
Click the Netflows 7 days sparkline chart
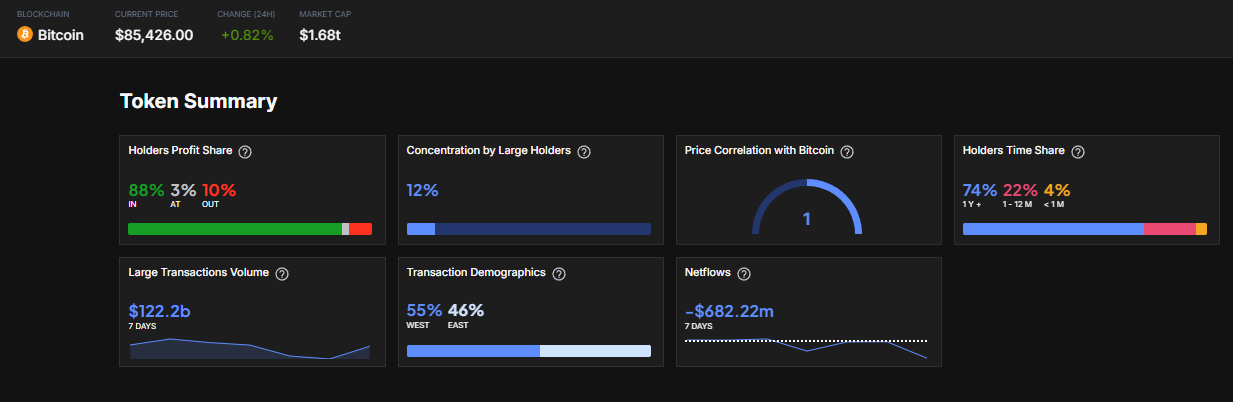tap(806, 347)
